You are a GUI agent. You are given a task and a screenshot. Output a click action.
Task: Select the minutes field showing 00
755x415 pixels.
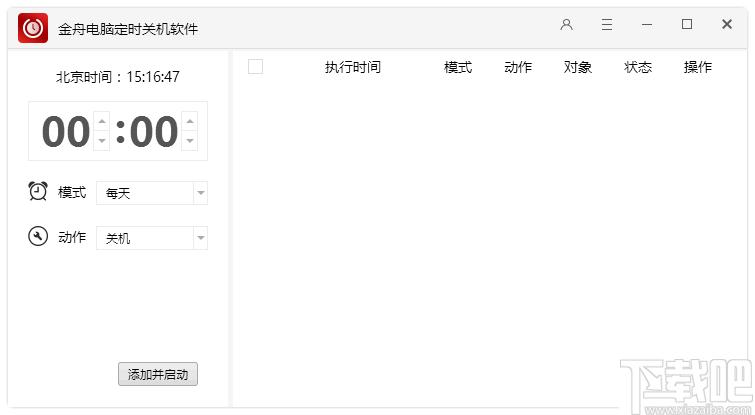pos(154,131)
